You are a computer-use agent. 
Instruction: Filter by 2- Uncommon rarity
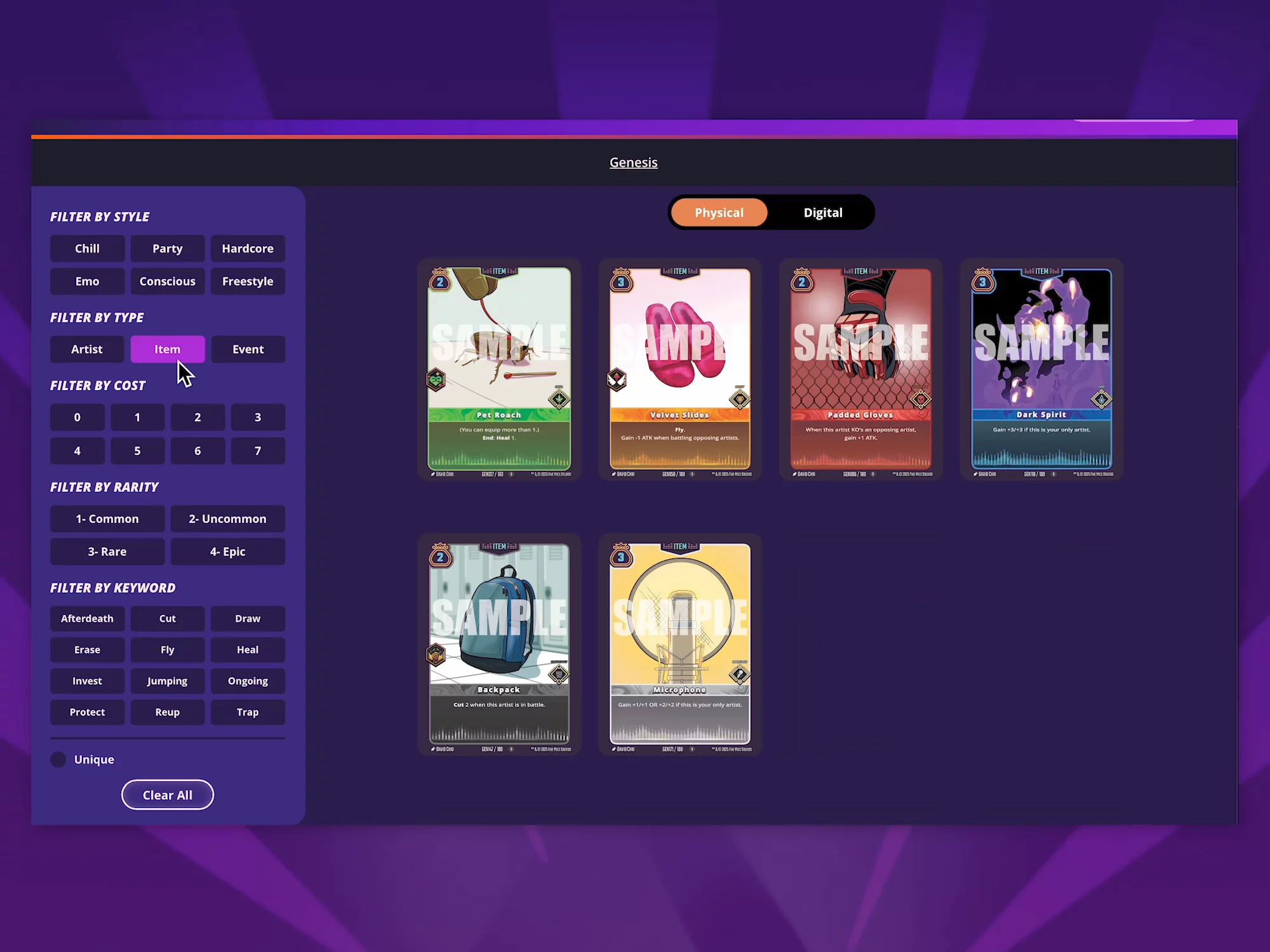228,519
